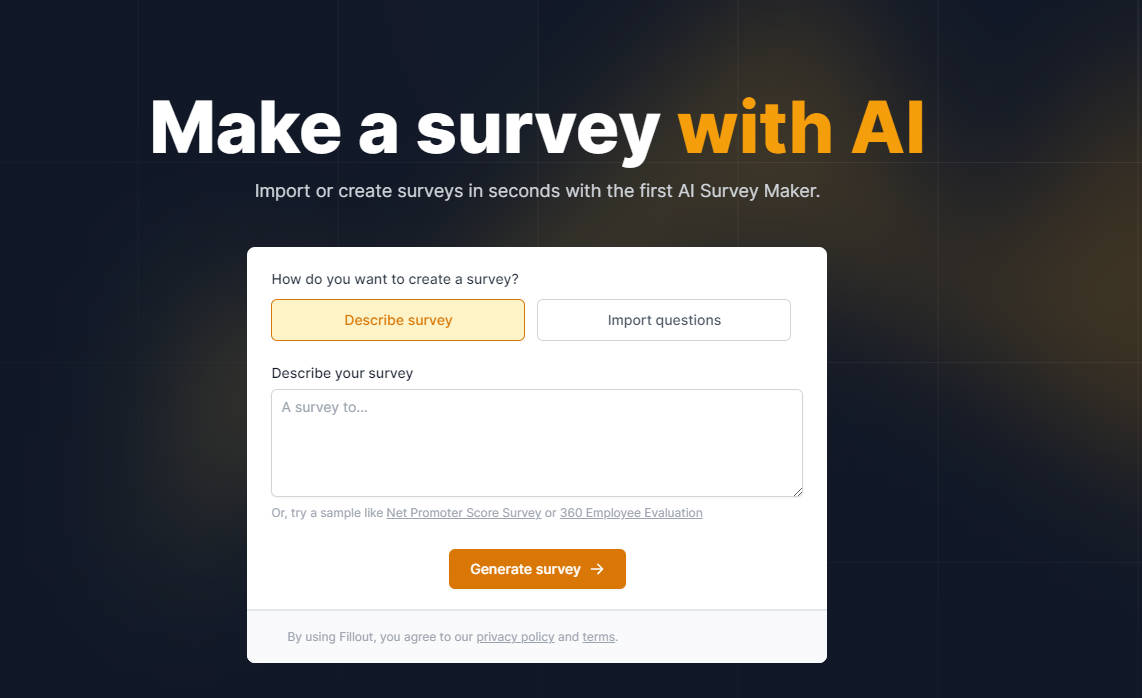Activate the Describe survey tab
Viewport: 1142px width, 698px height.
397,319
